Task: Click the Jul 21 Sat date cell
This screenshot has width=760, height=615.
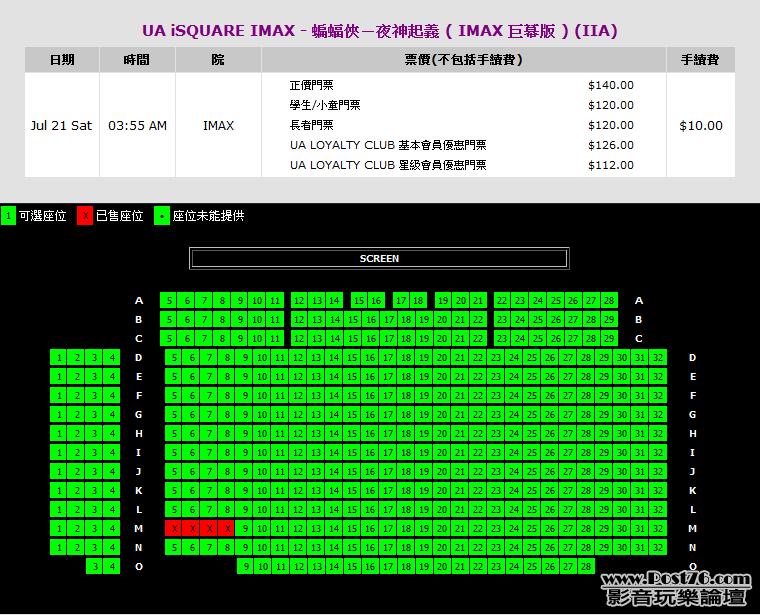Action: [x=62, y=126]
